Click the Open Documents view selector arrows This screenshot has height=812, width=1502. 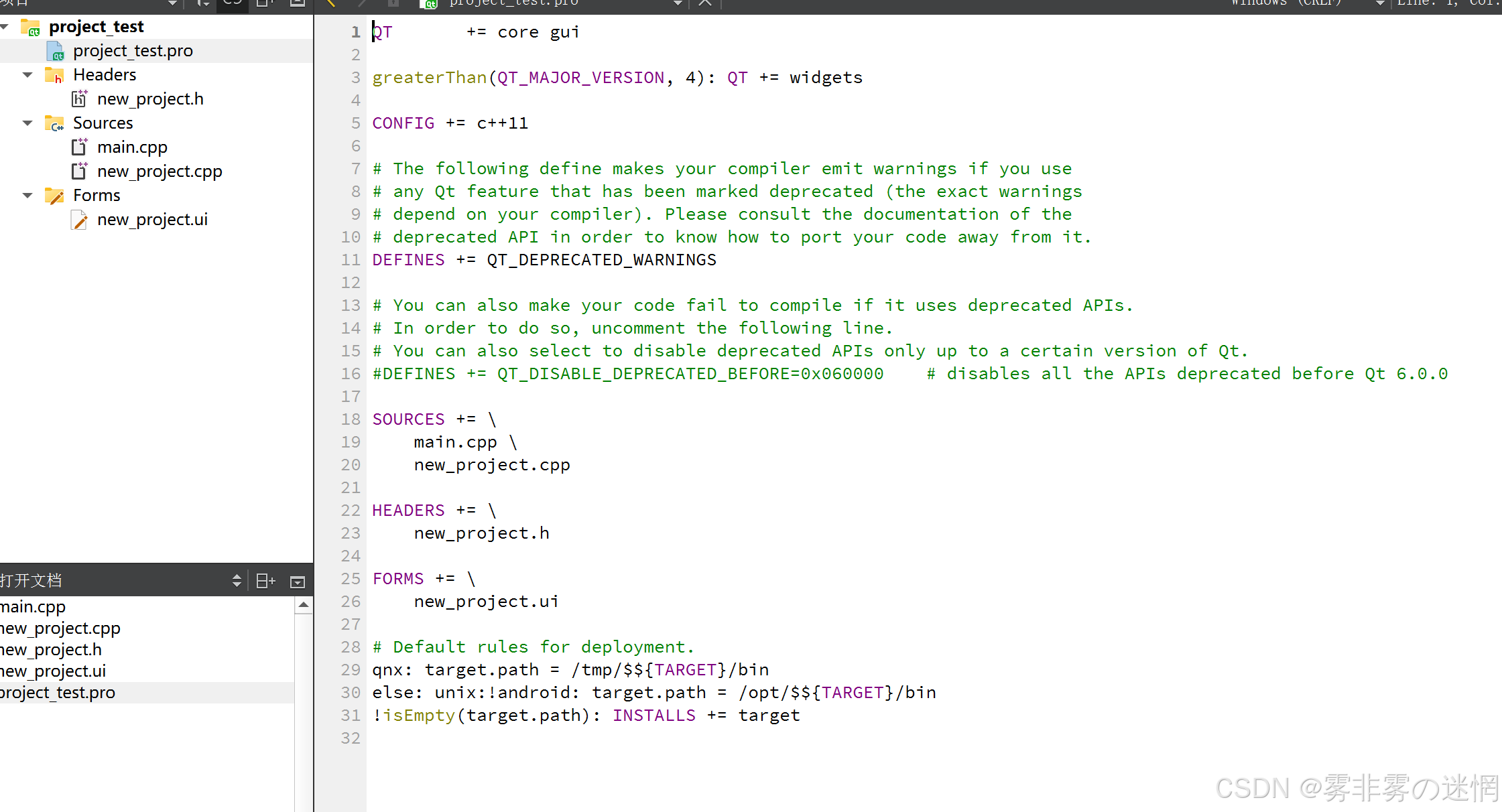pos(237,581)
